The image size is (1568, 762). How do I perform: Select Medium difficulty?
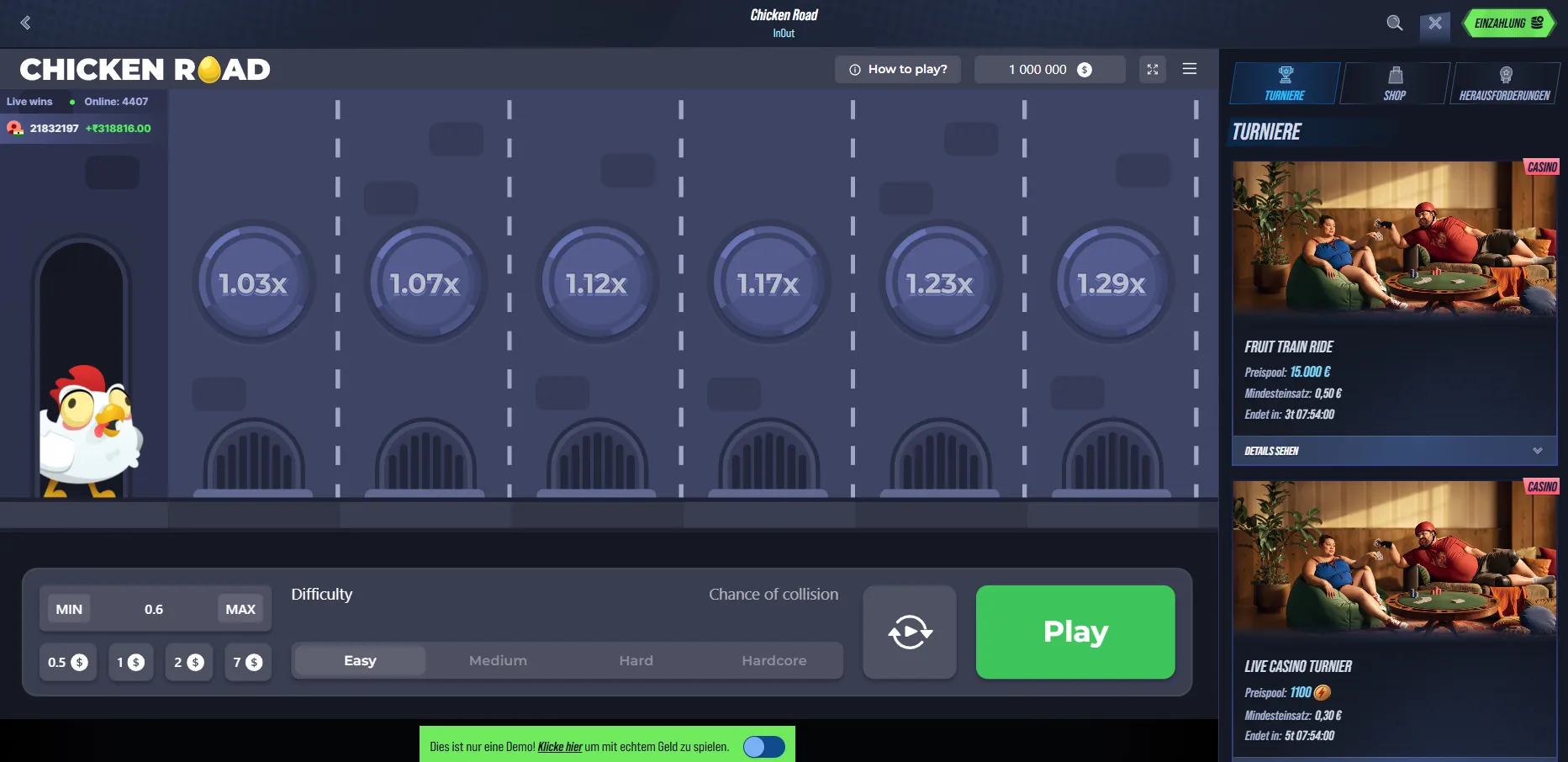click(x=498, y=660)
